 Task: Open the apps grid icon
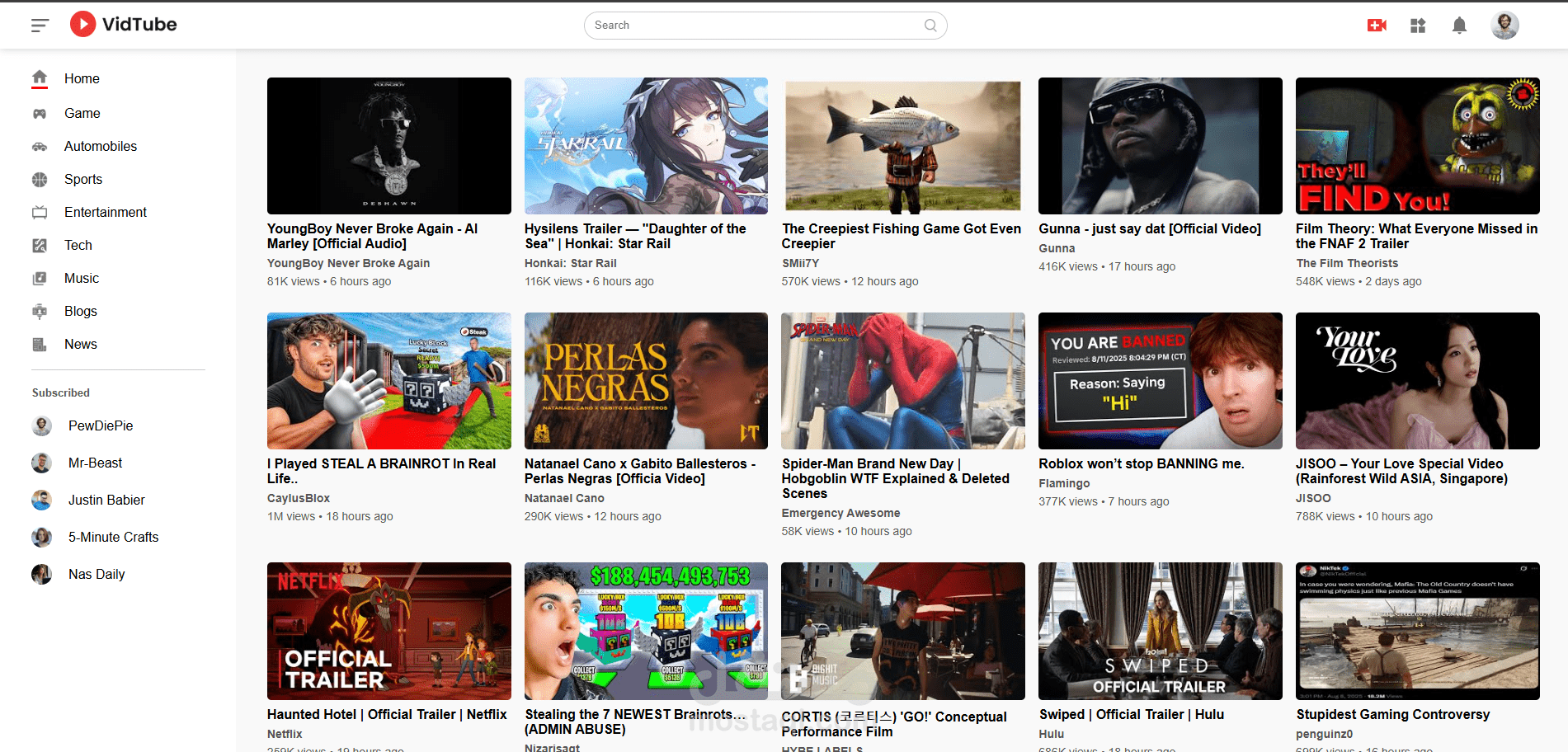coord(1418,26)
